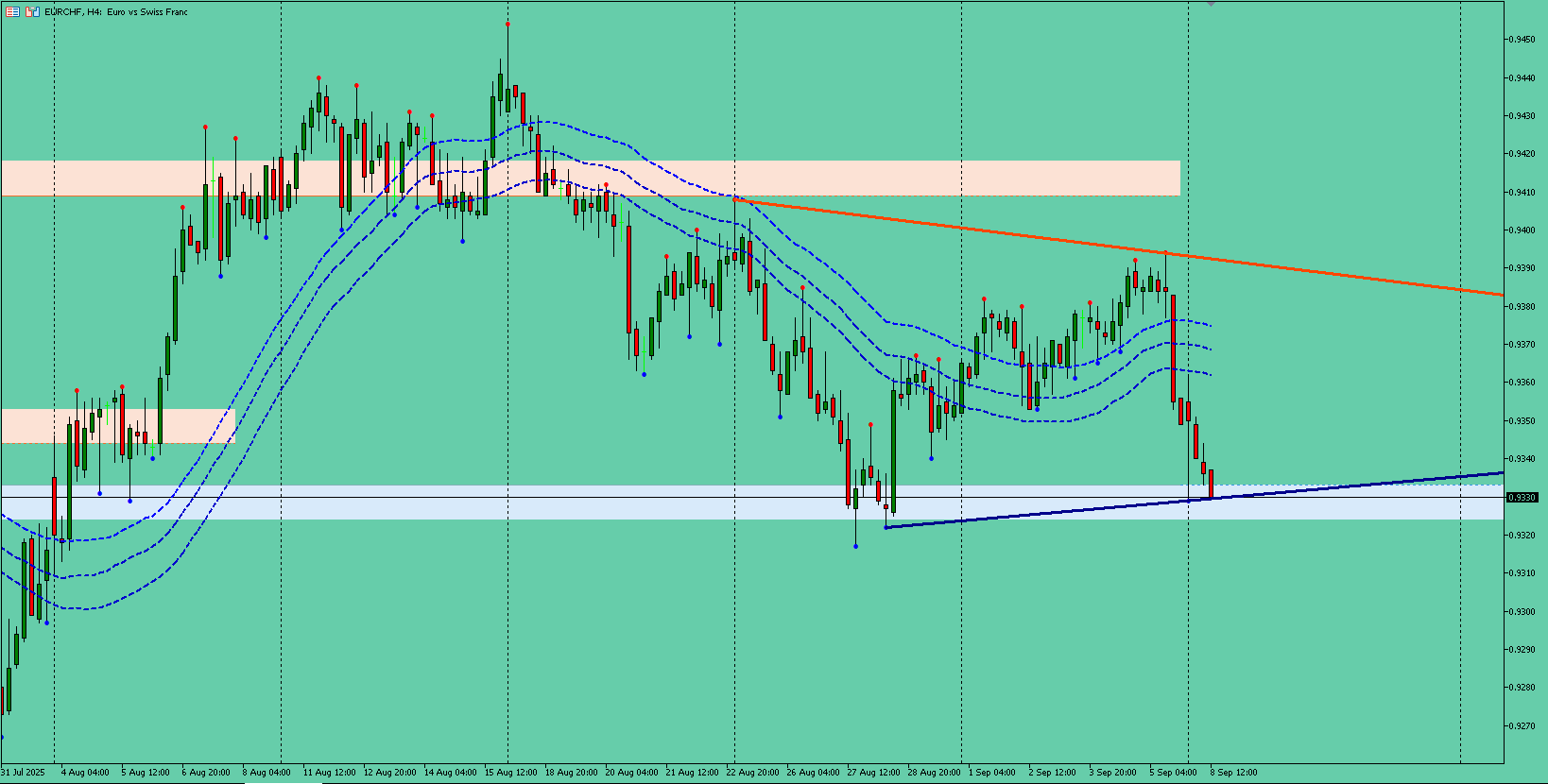Click the 0.9270 price scale label

point(1522,726)
